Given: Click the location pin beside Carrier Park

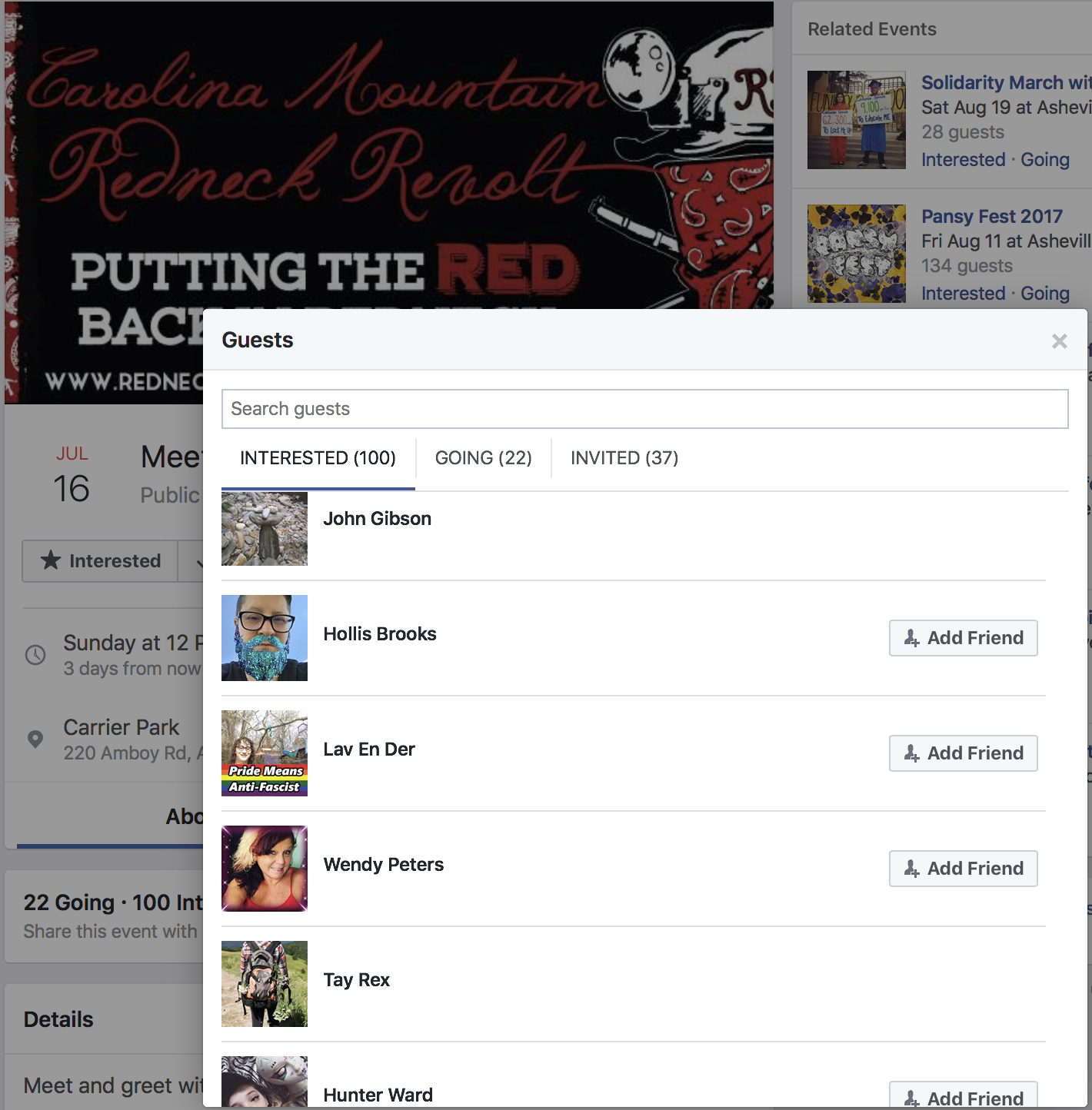Looking at the screenshot, I should (35, 739).
